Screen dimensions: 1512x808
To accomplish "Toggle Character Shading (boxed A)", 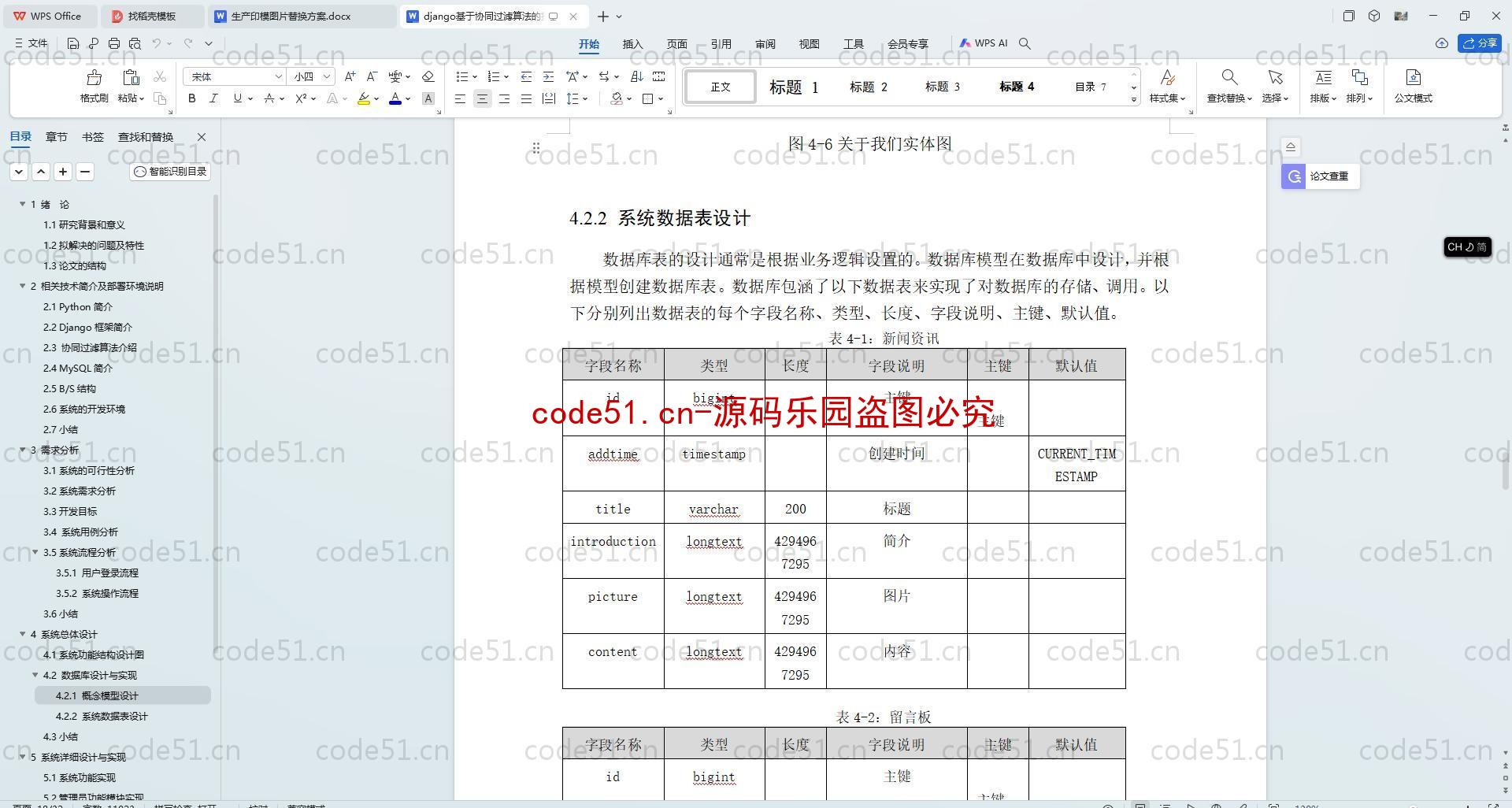I will coord(428,98).
